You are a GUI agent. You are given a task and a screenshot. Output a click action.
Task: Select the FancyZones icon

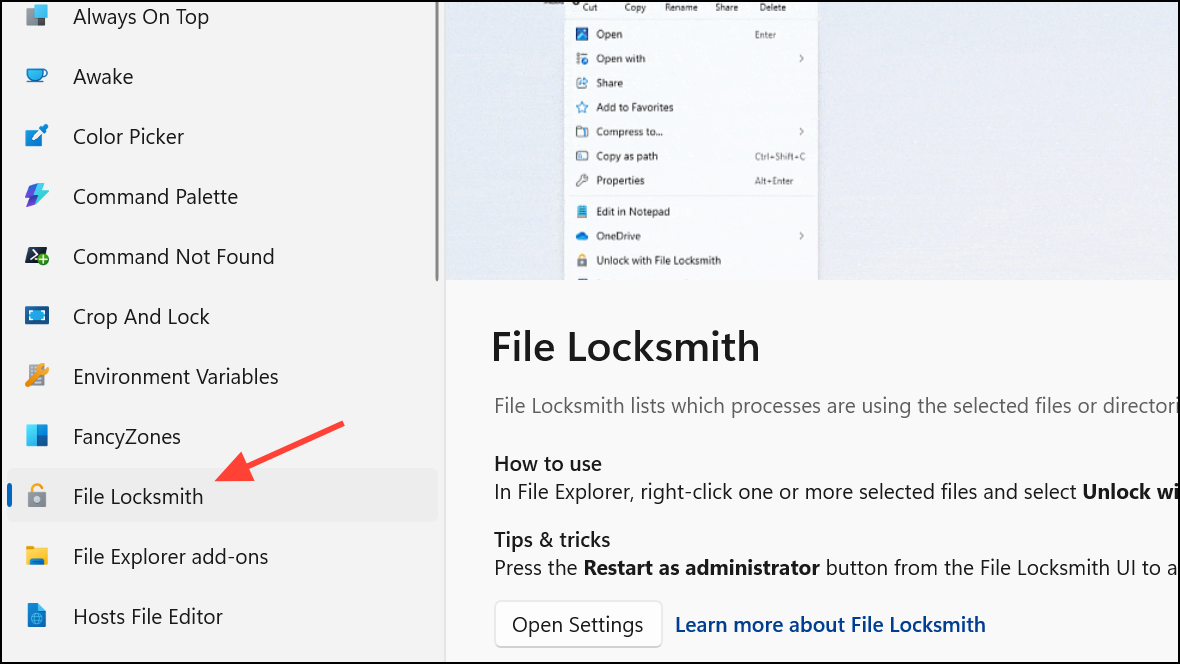click(37, 436)
